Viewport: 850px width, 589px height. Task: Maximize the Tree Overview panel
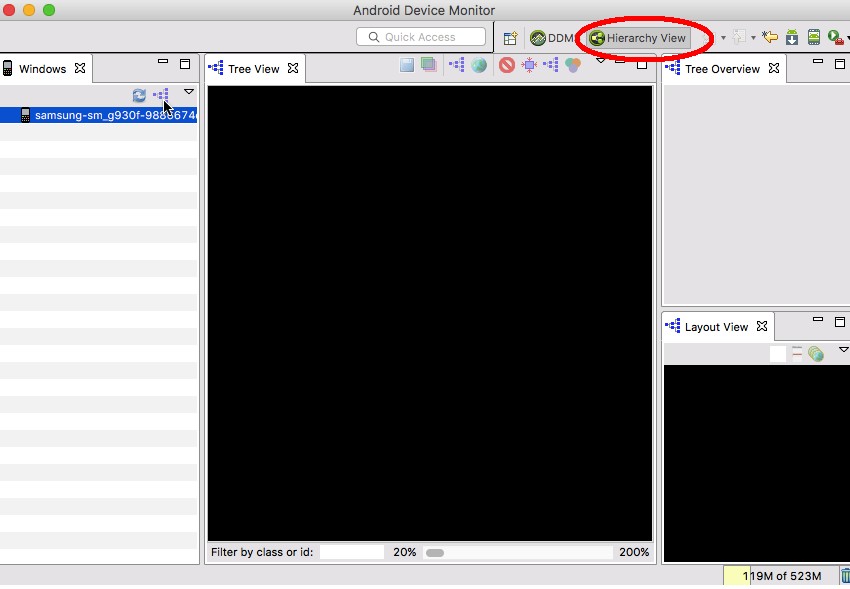coord(840,64)
